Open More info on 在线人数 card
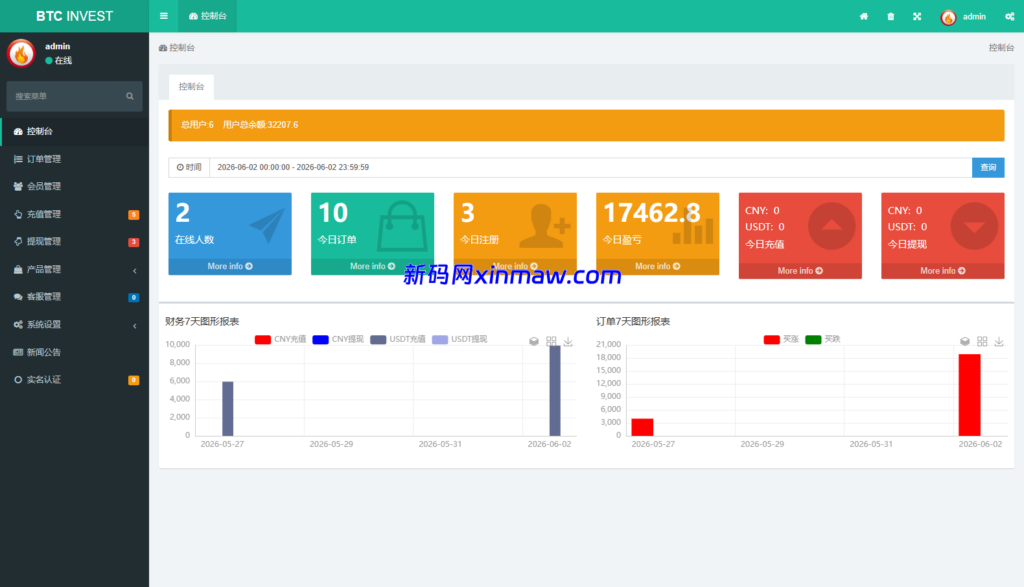The height and width of the screenshot is (587, 1024). 230,266
